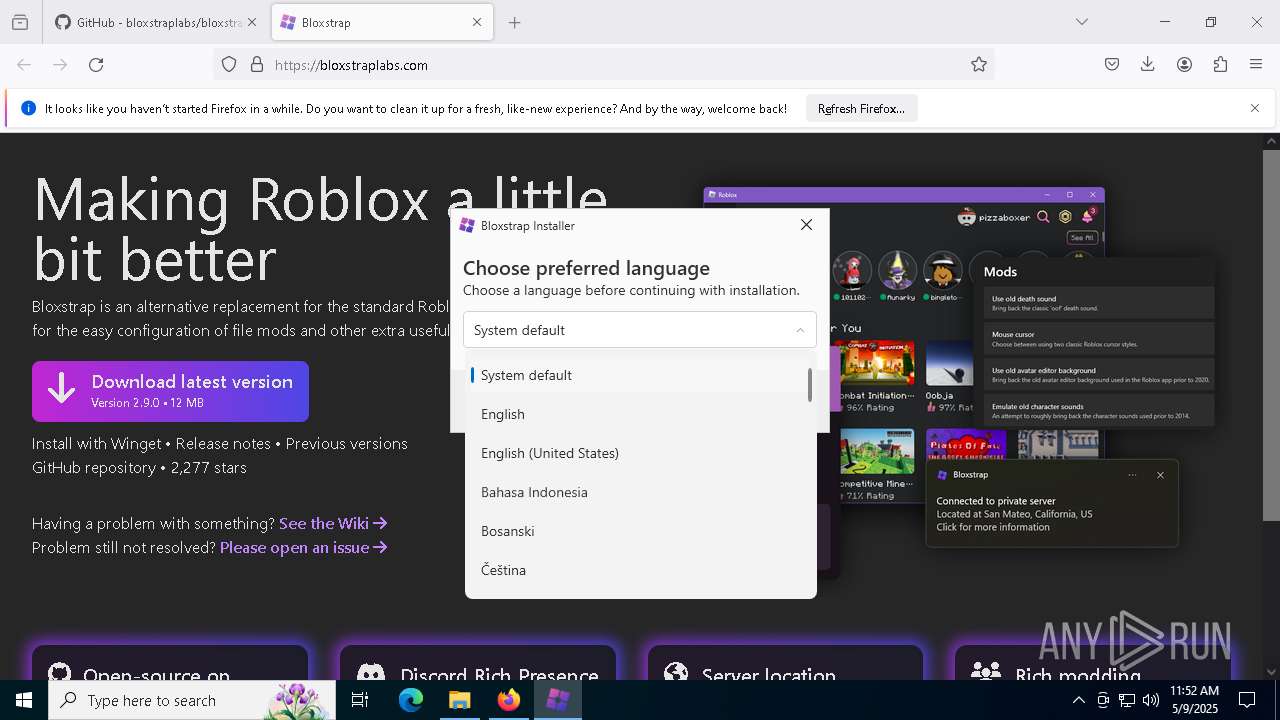Switch to the Bloxstrap browser tab
Screen dimensions: 1280x720
click(382, 22)
